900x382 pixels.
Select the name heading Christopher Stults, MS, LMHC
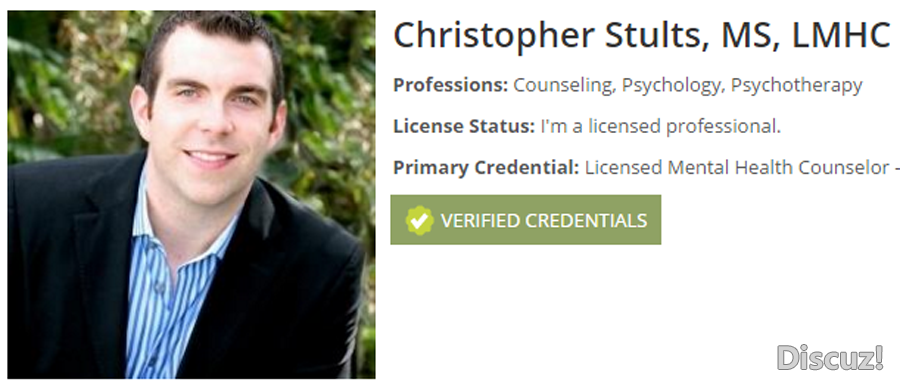coord(642,36)
